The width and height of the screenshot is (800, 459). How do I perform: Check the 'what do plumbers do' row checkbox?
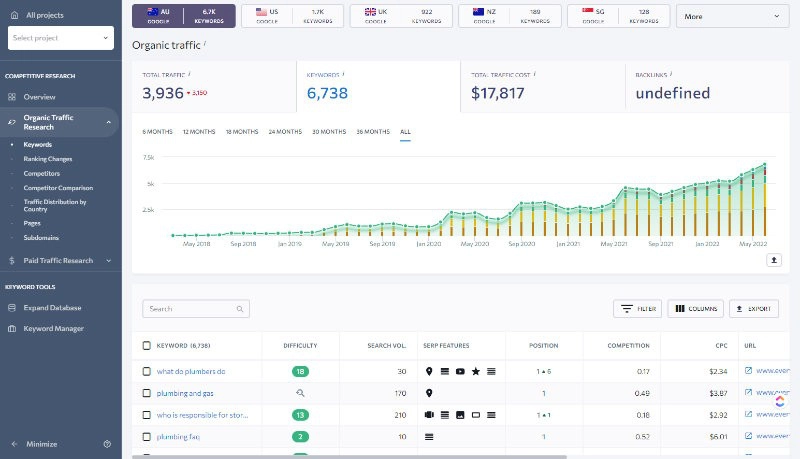coord(146,371)
